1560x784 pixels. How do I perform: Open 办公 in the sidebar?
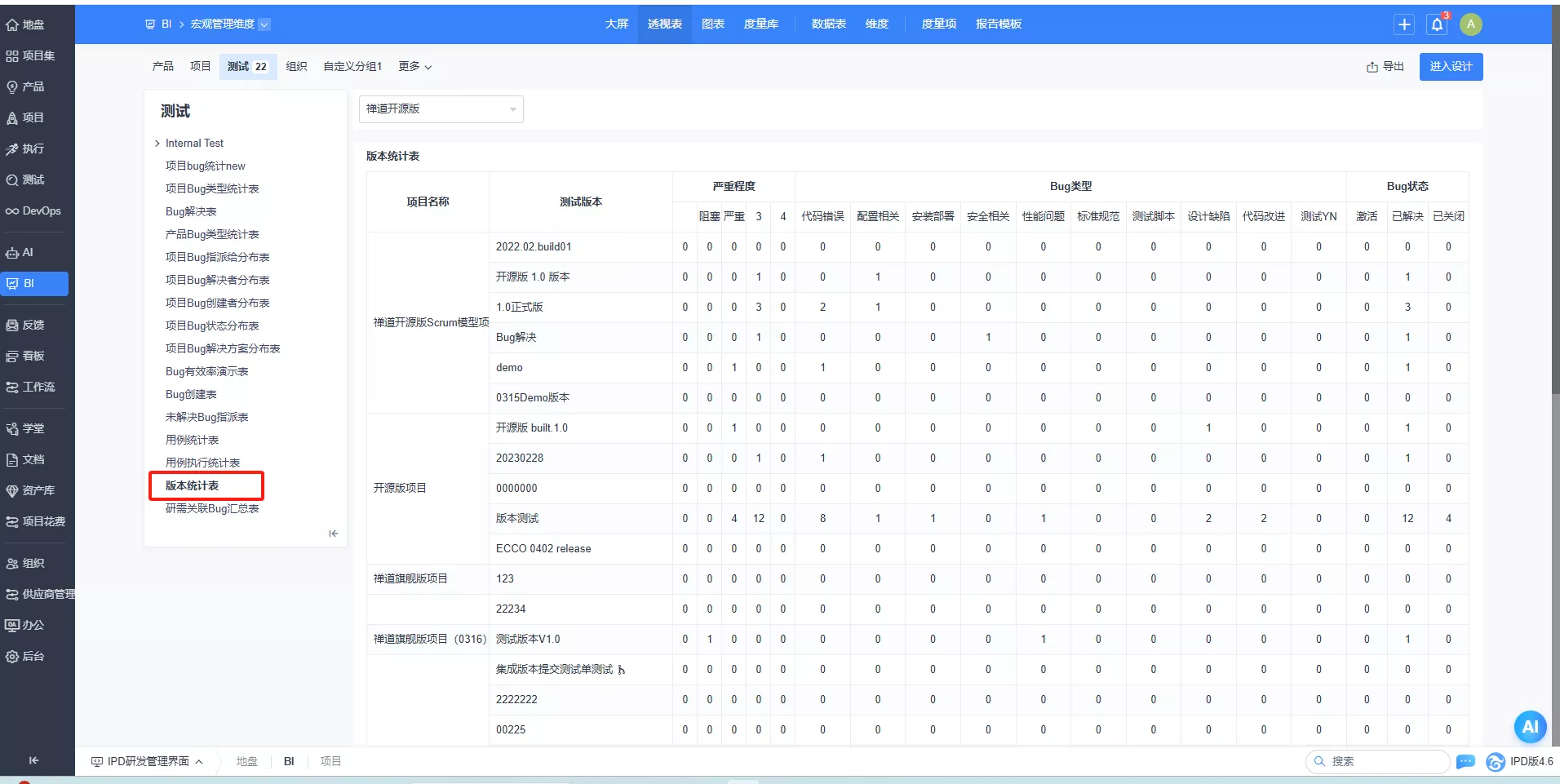click(25, 625)
